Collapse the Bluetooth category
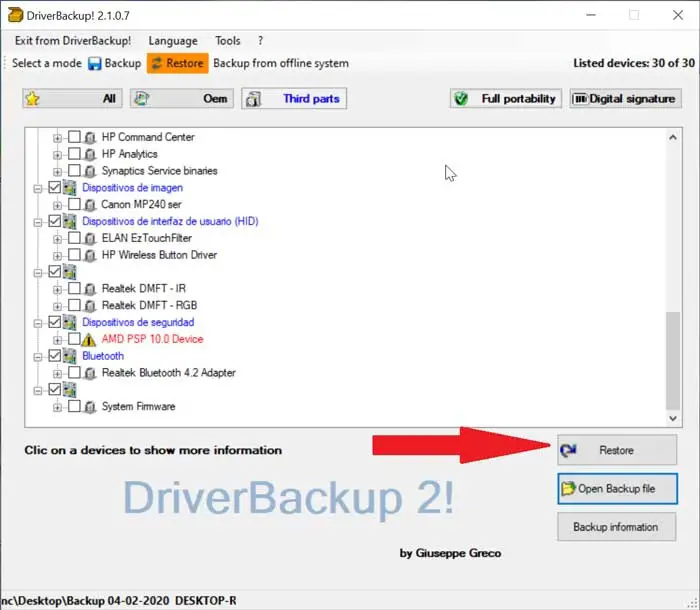The image size is (700, 610). pos(38,357)
